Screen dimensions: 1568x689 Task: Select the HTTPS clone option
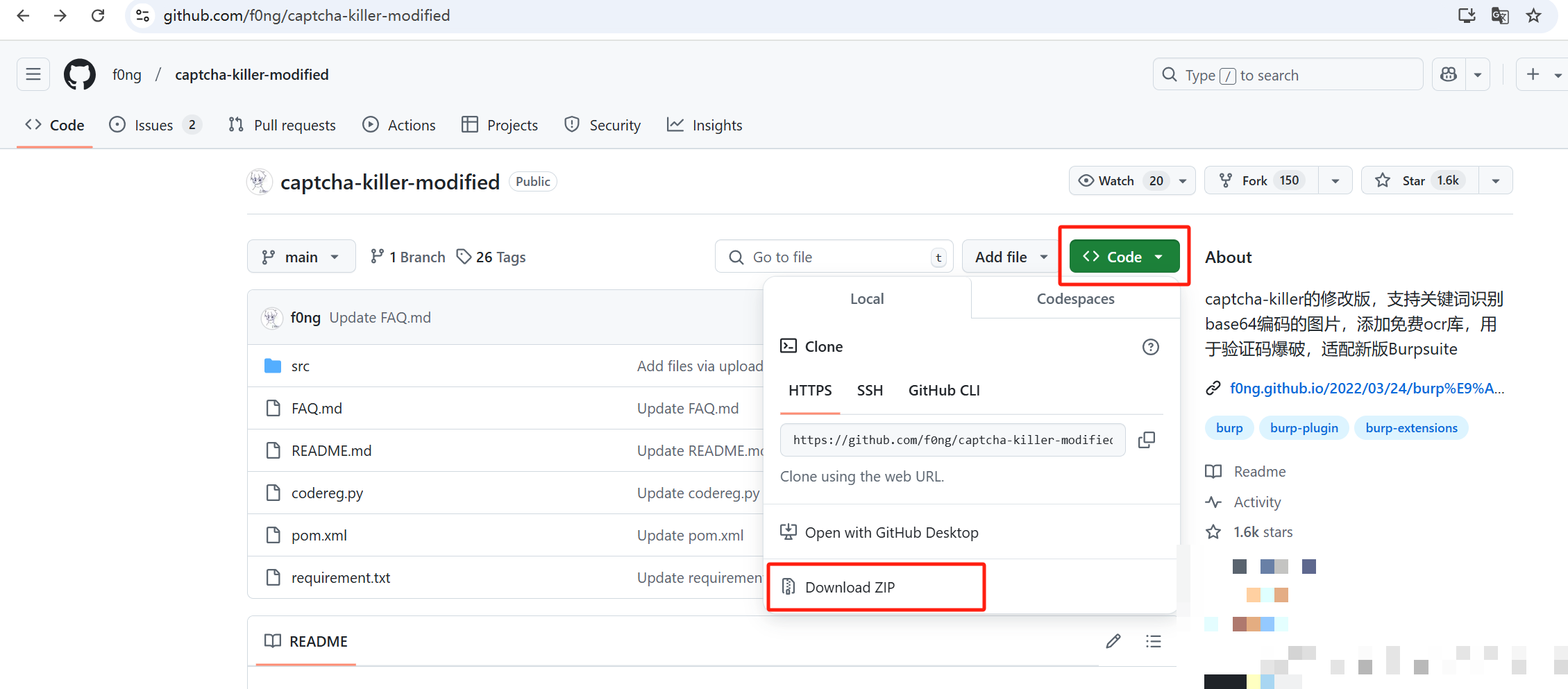tap(810, 391)
